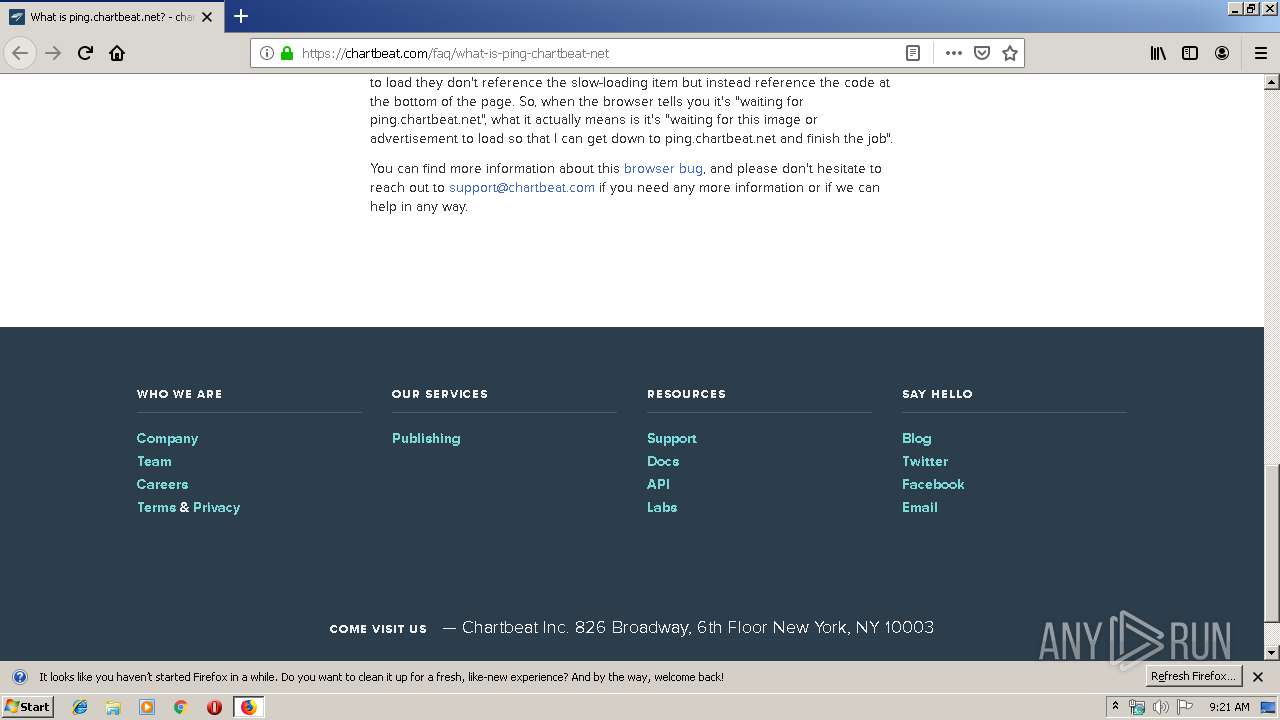This screenshot has width=1280, height=720.
Task: Save page to Pocket
Action: (x=982, y=53)
